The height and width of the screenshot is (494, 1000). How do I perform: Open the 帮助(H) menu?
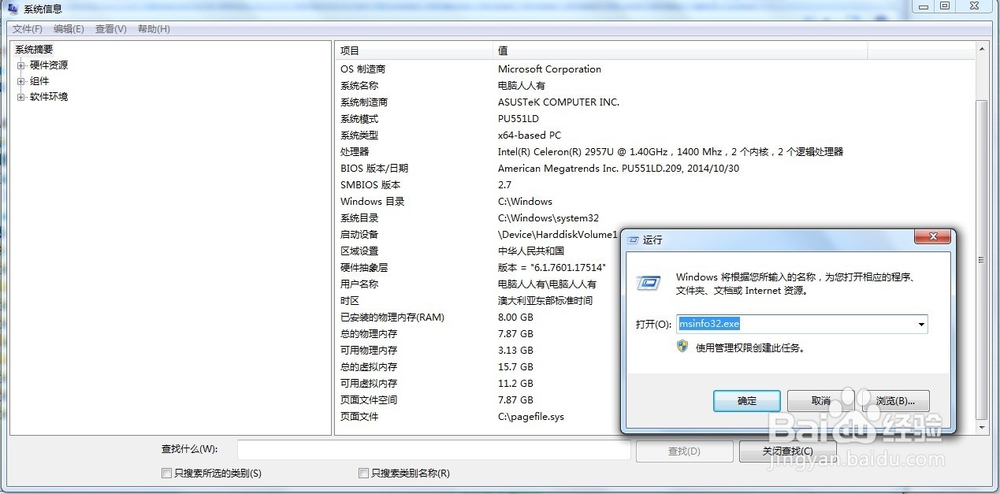(154, 29)
